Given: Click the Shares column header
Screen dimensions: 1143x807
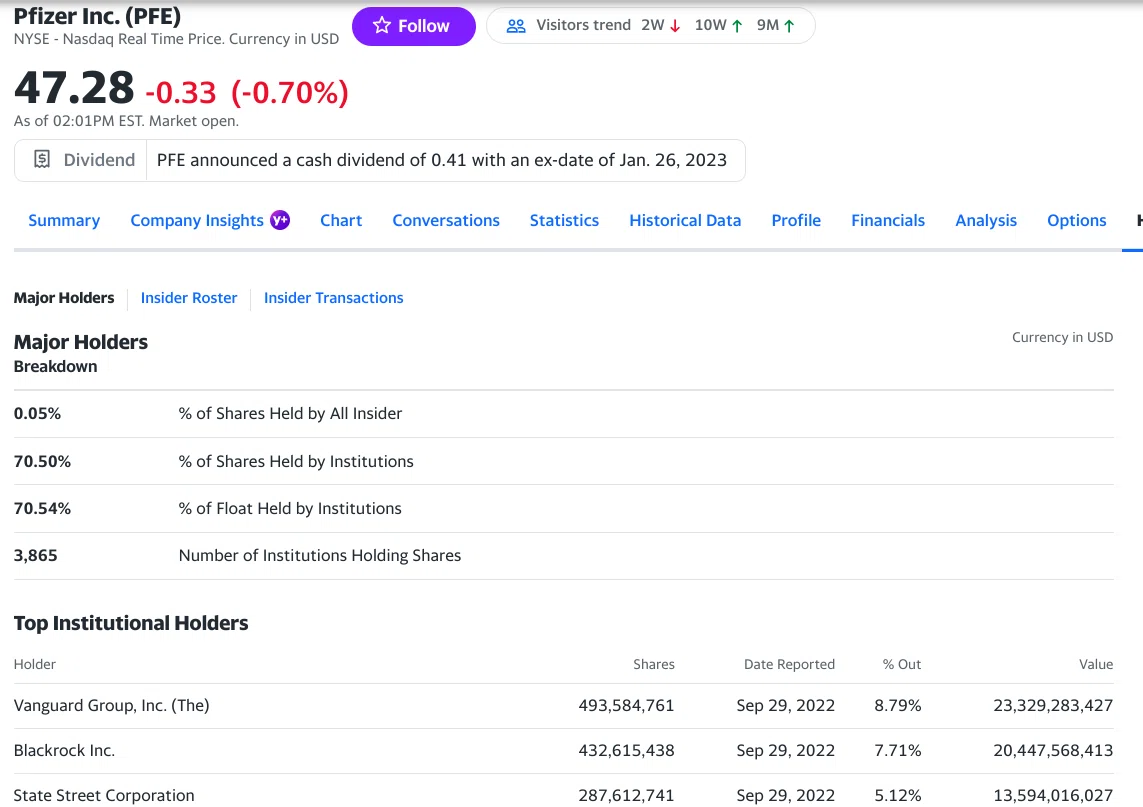Looking at the screenshot, I should point(654,664).
